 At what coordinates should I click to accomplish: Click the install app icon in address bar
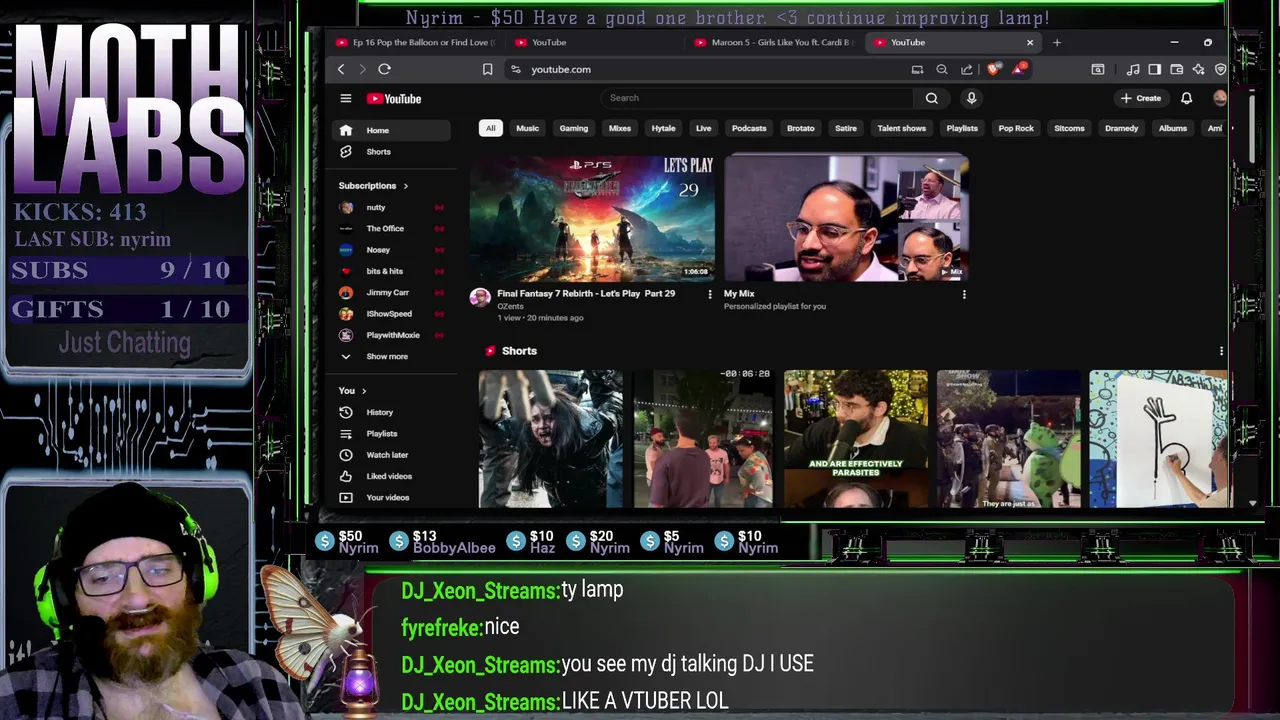[x=917, y=69]
